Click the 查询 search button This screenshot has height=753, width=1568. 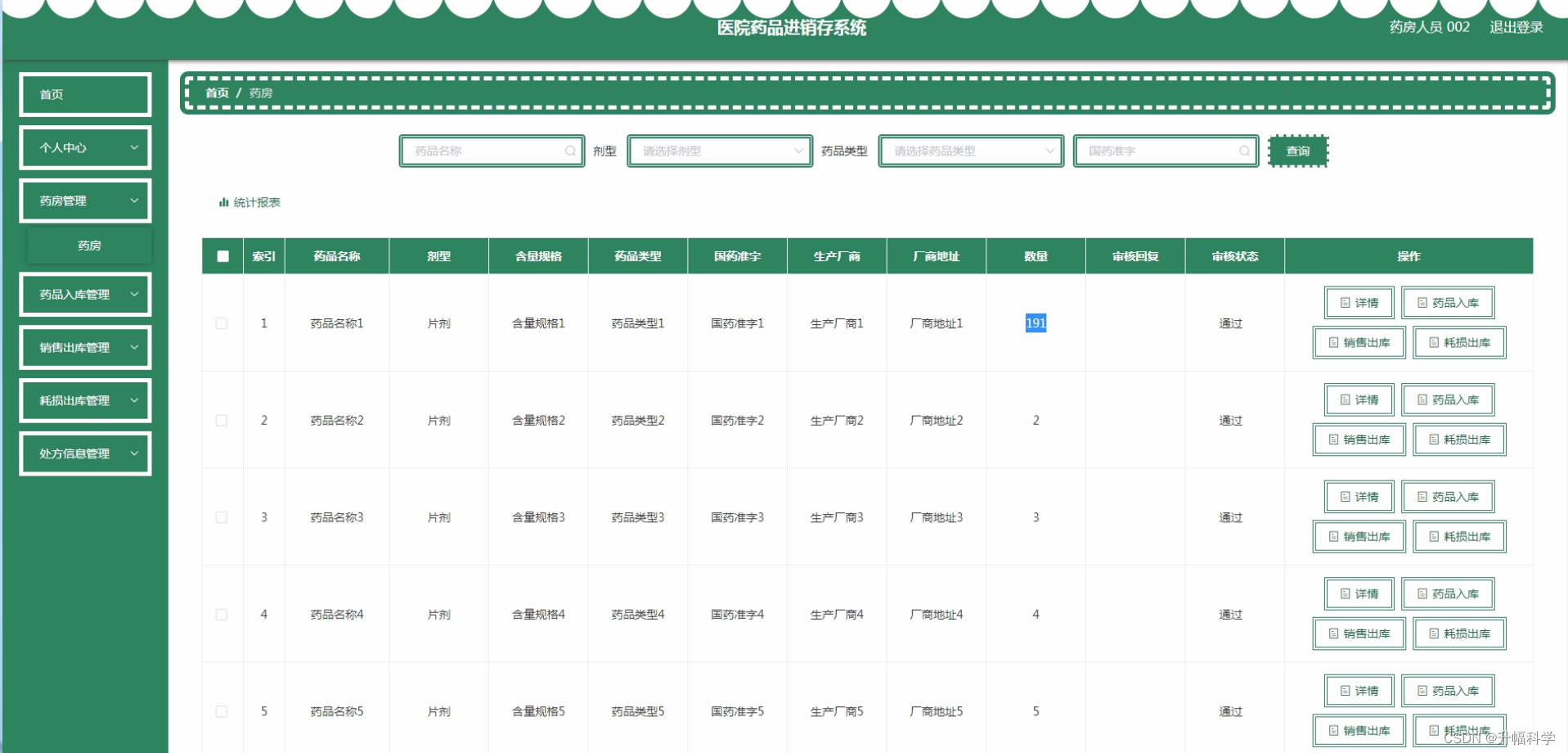[1297, 151]
